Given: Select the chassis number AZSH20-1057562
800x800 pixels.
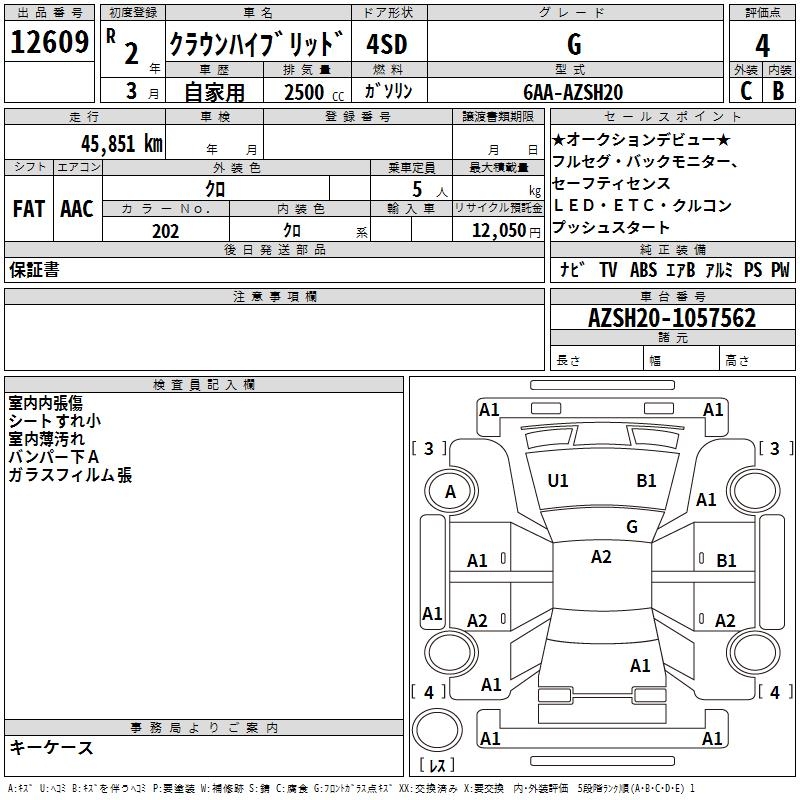Looking at the screenshot, I should click(x=672, y=318).
